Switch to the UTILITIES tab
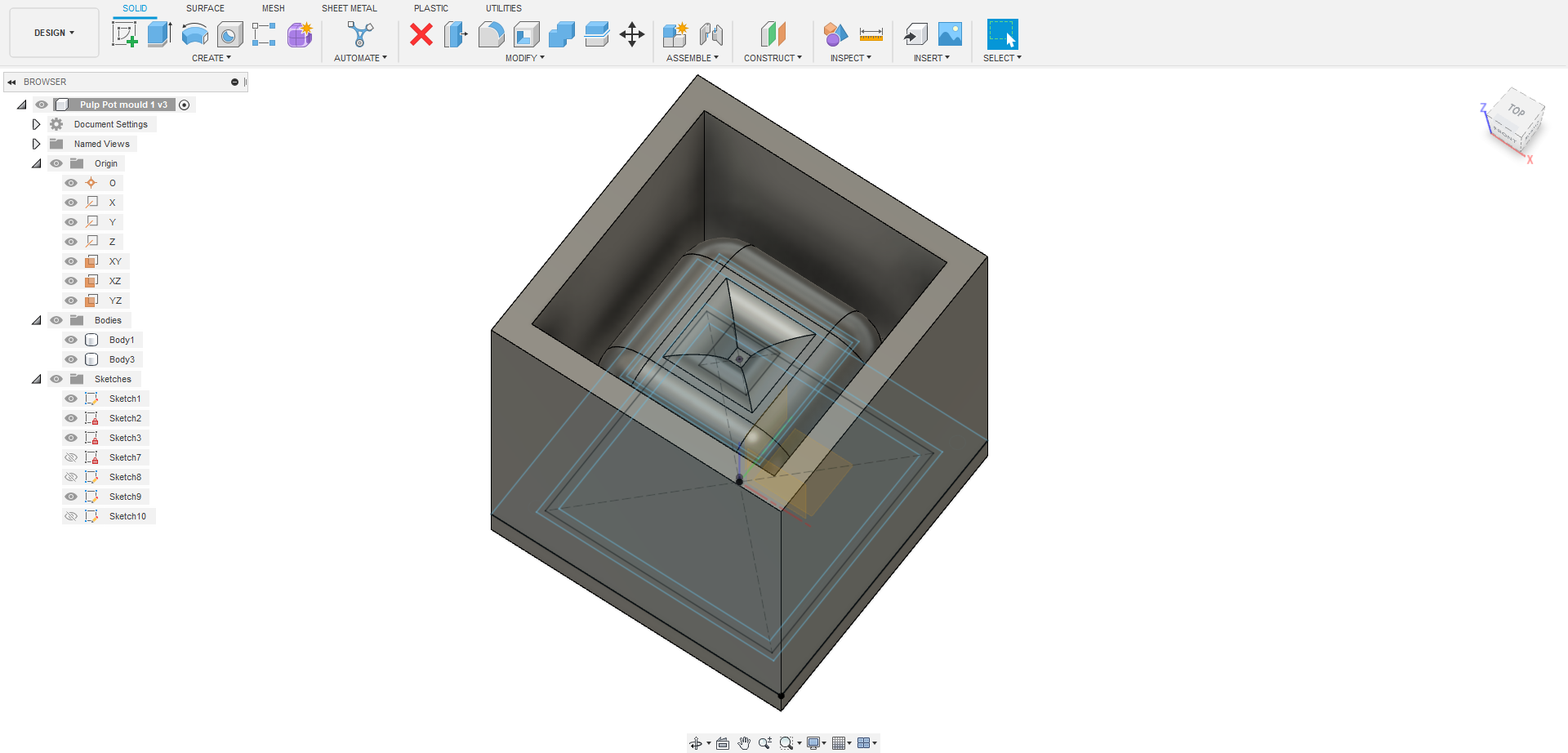 [x=504, y=8]
